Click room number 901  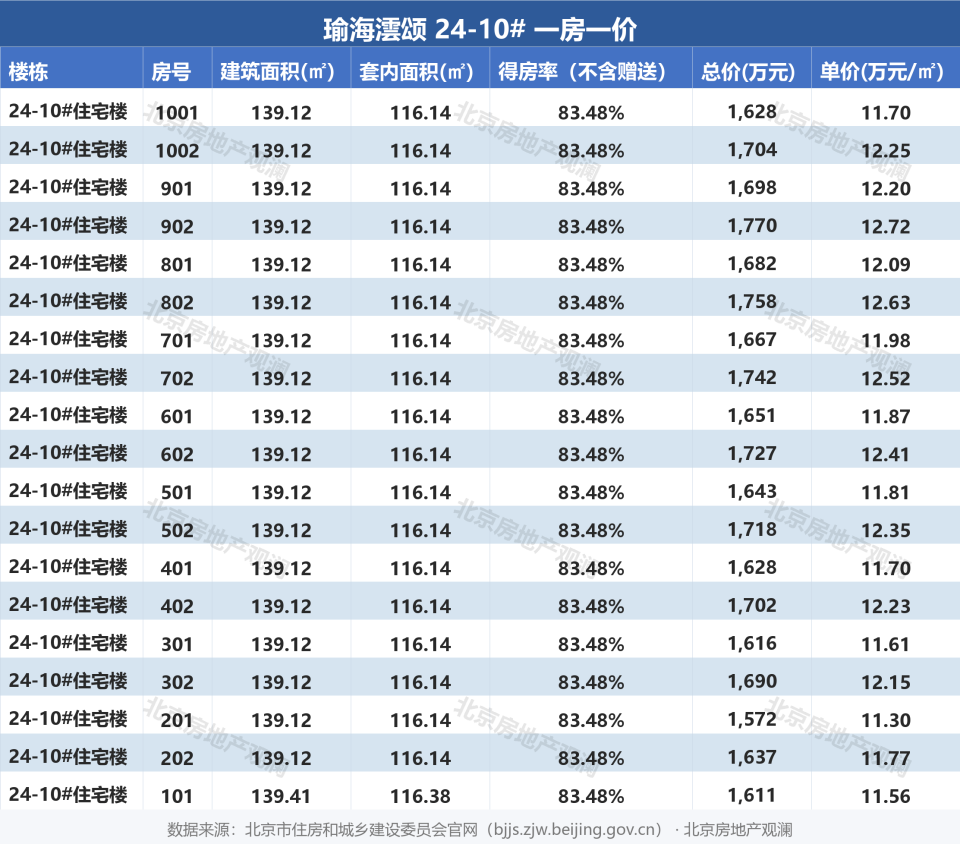(x=177, y=189)
